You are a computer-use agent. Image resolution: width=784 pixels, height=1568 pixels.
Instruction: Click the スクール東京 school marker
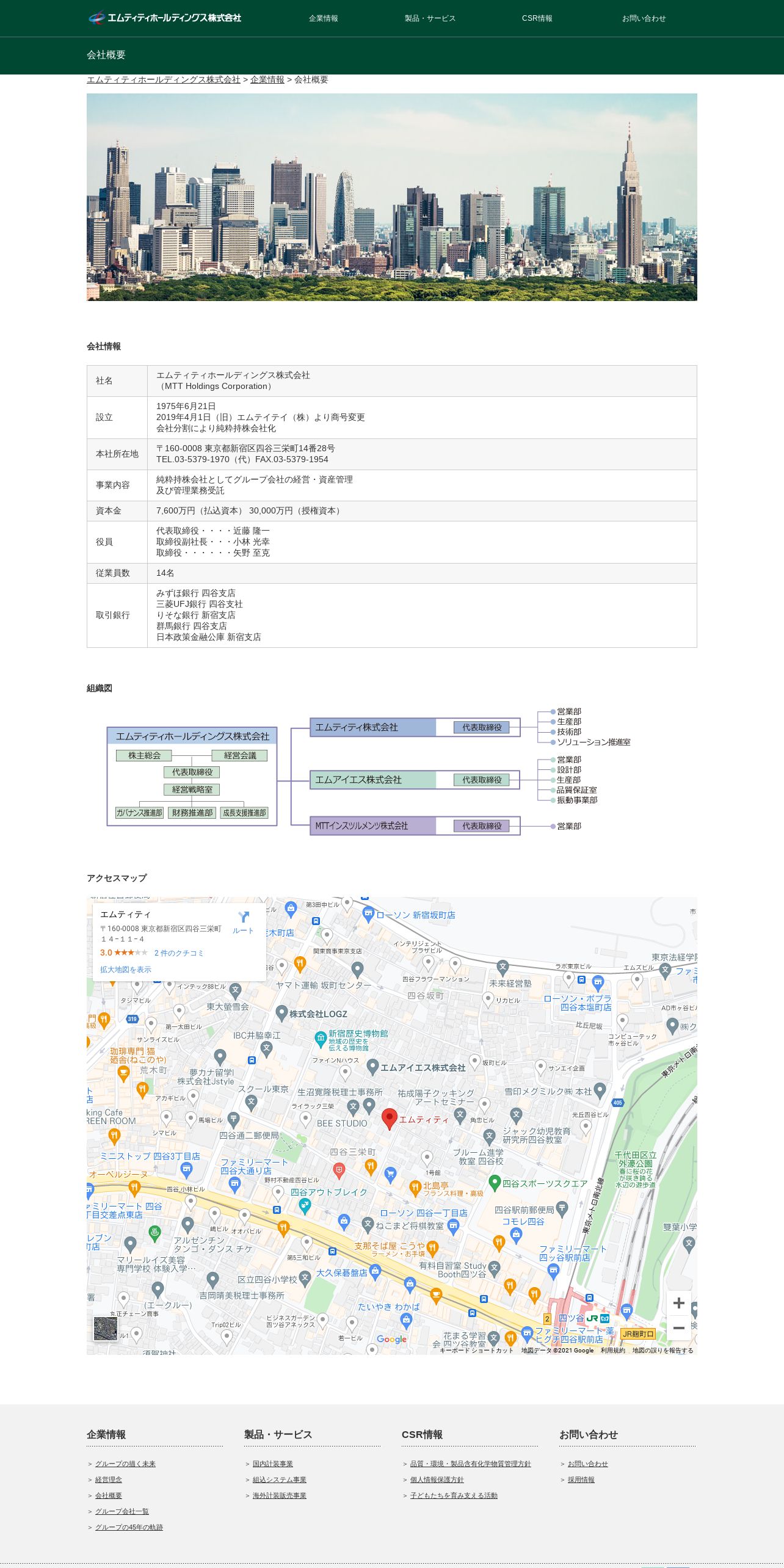coord(251,1102)
